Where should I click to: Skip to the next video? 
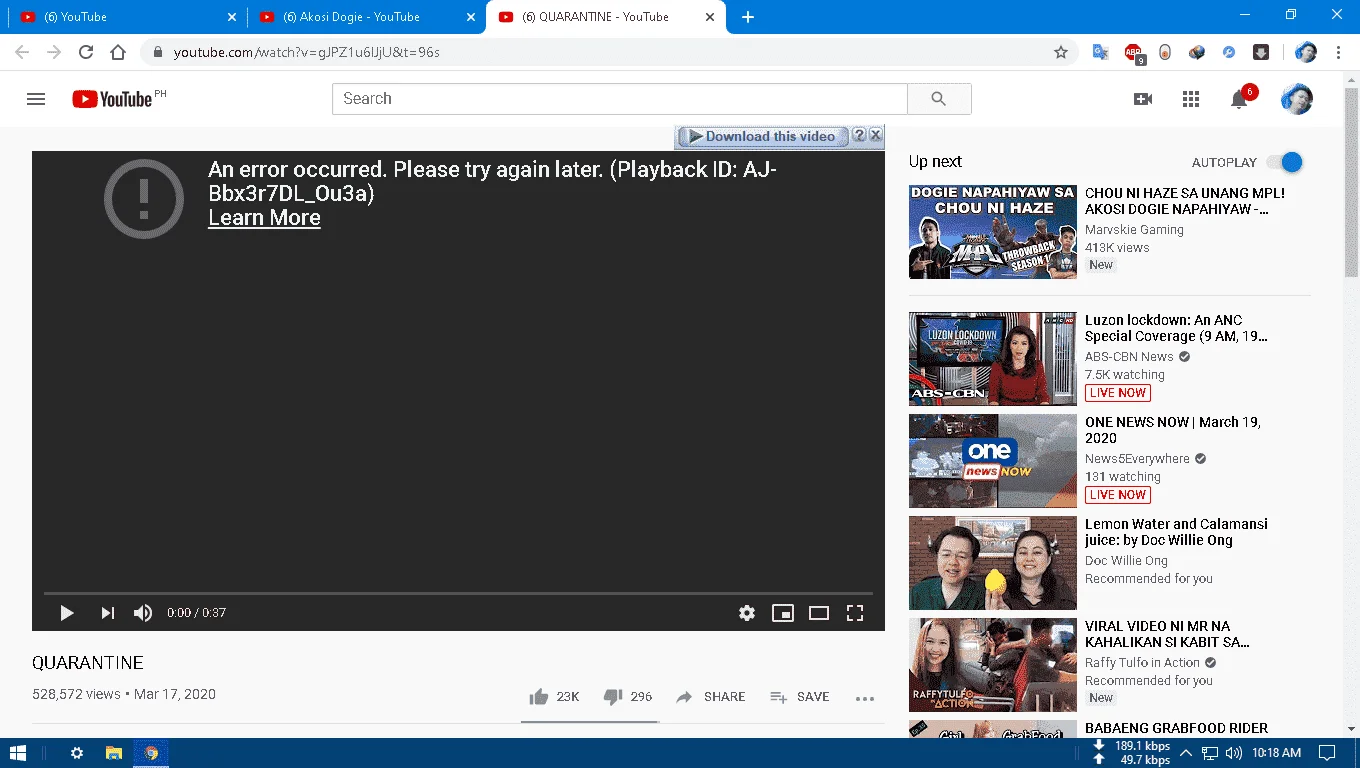click(x=107, y=613)
